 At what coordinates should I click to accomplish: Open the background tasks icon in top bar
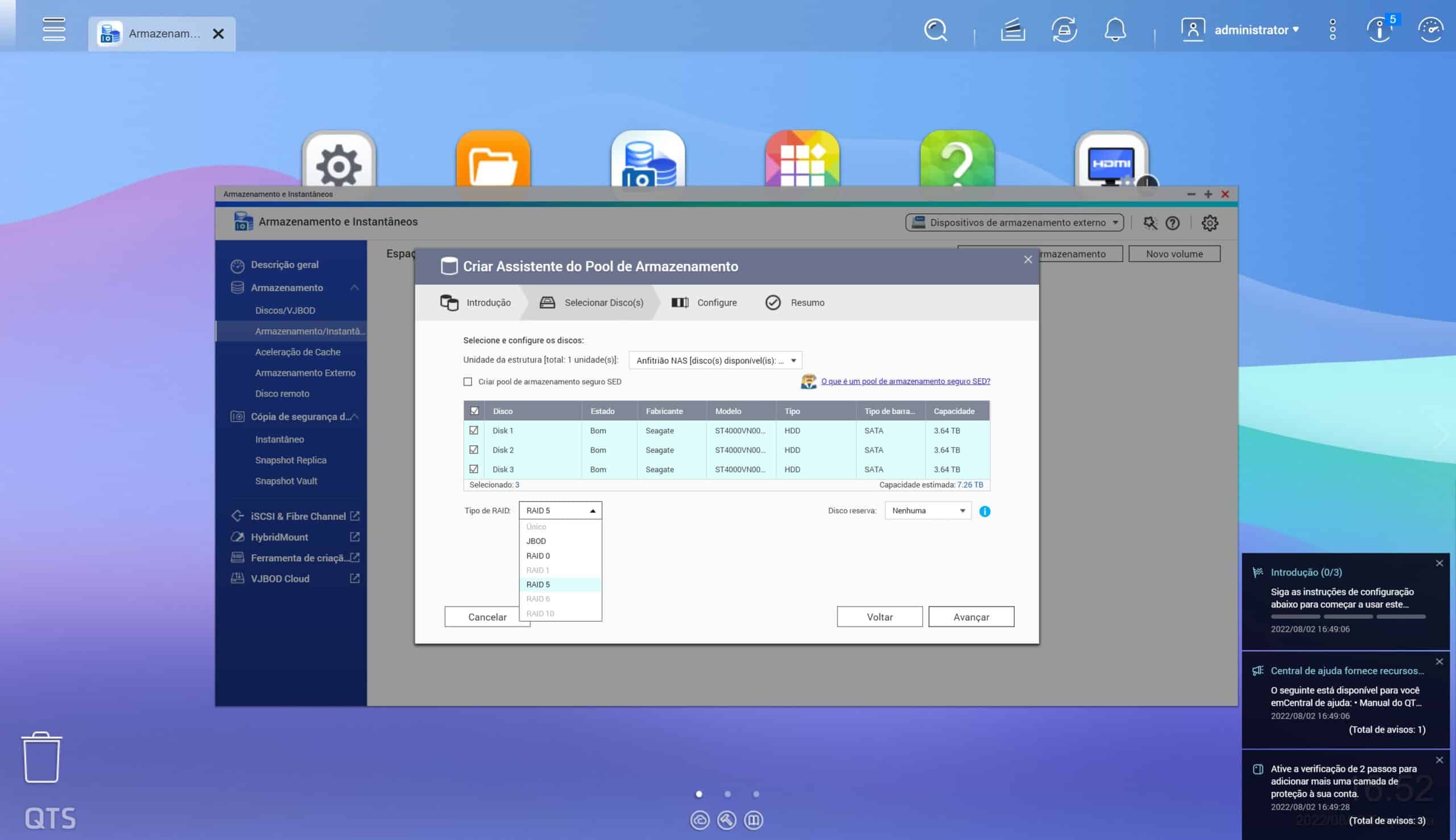[1012, 30]
